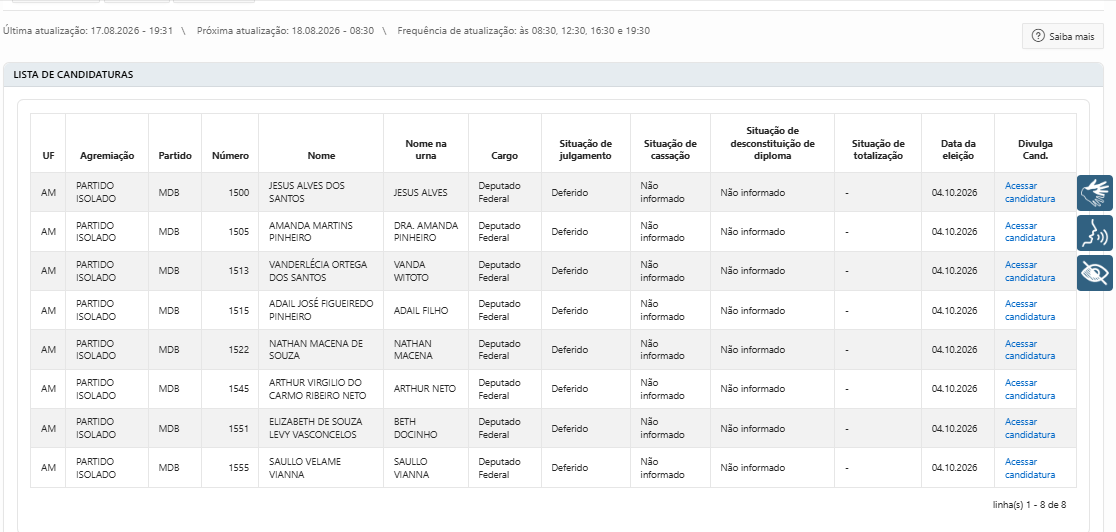Click the Cargo column header
Screen dimensions: 1116x532
tap(505, 155)
